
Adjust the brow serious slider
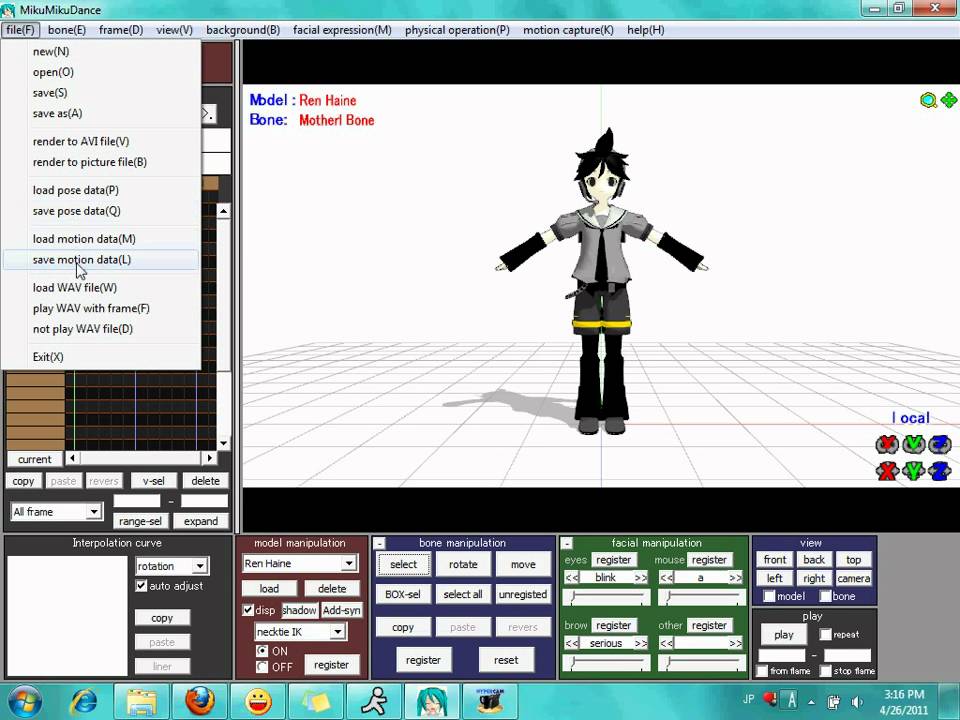[x=606, y=663]
